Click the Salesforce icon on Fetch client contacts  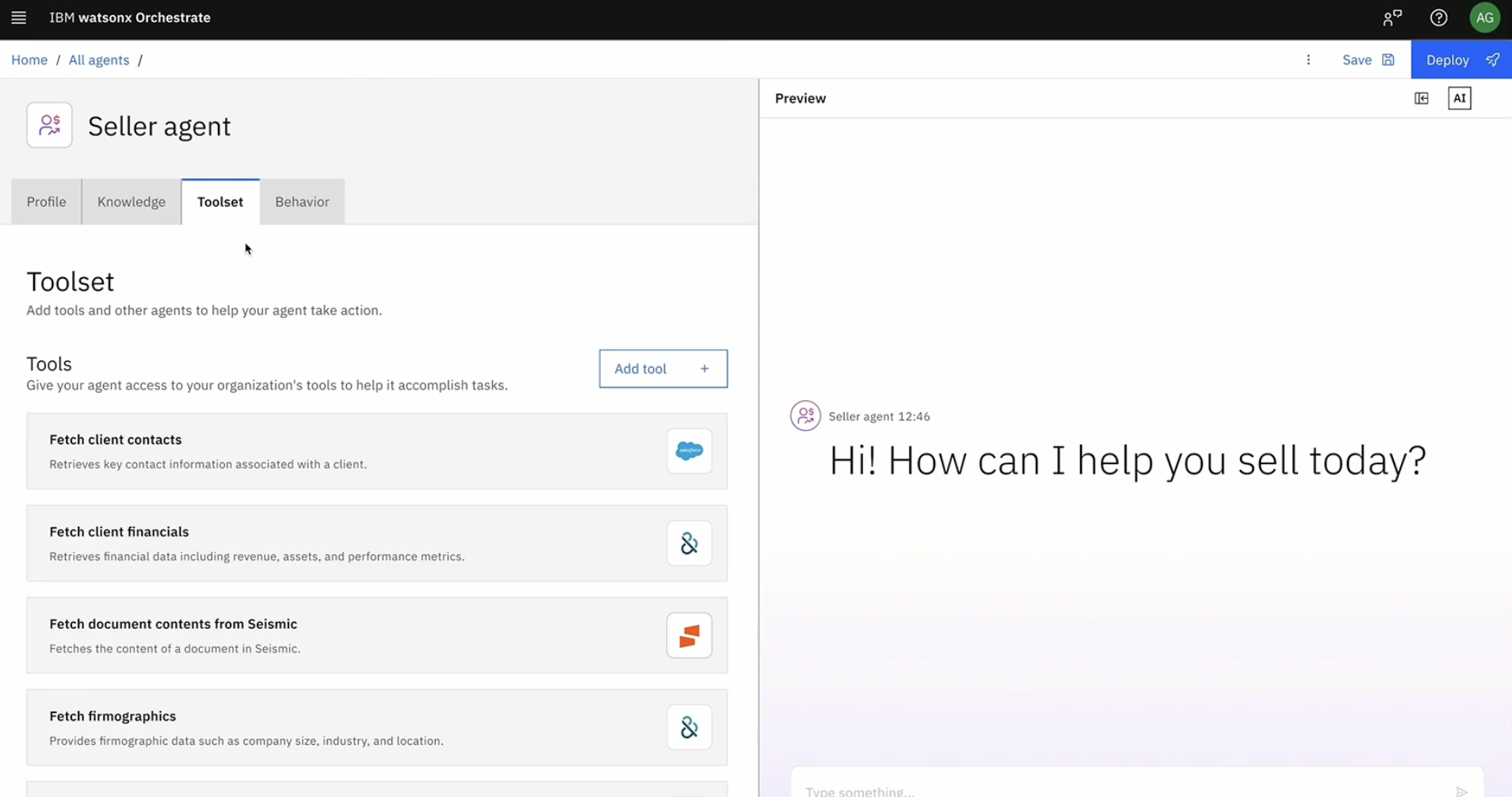[689, 451]
